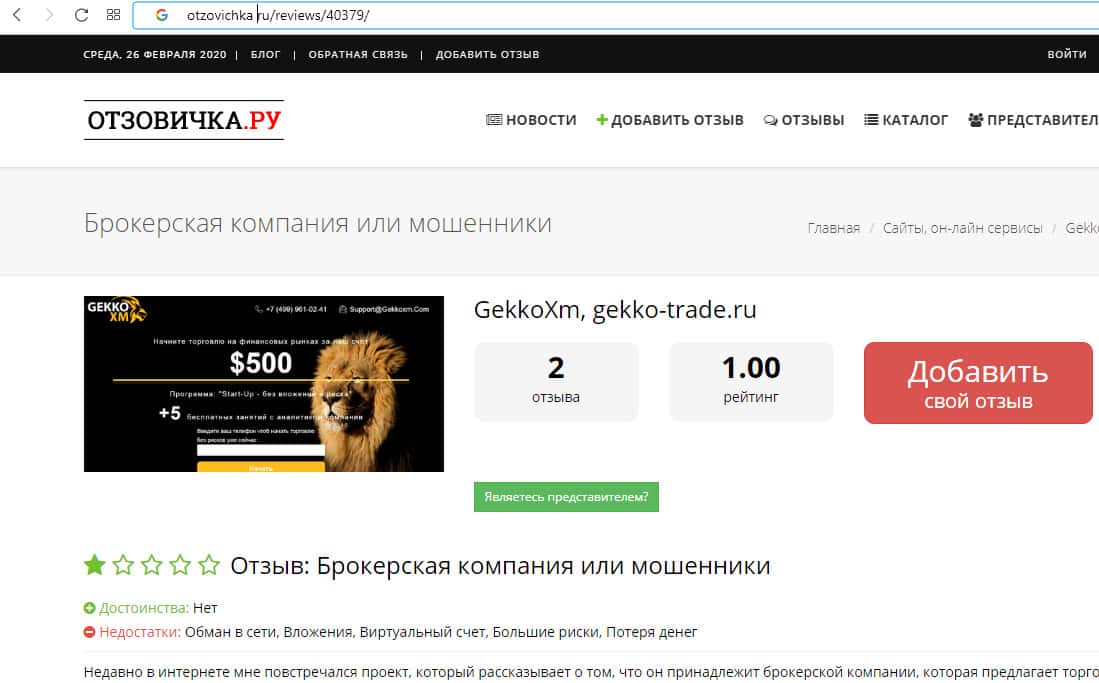The height and width of the screenshot is (683, 1099).
Task: Open the tab grid overview icon
Action: [114, 15]
